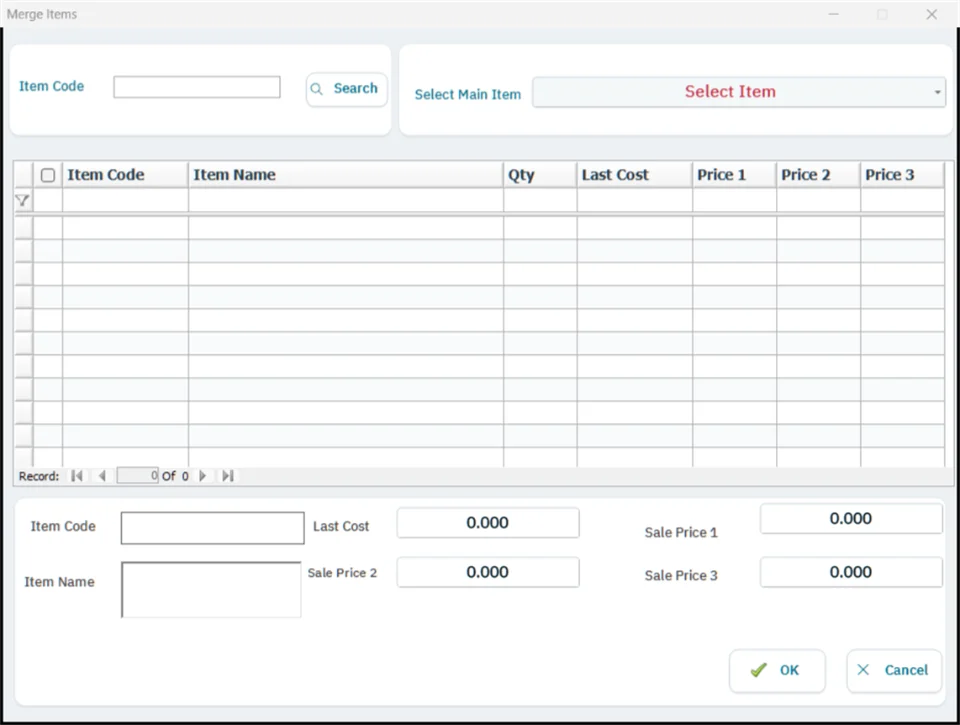Minimize the Merge Items window
This screenshot has width=960, height=725.
click(x=833, y=14)
